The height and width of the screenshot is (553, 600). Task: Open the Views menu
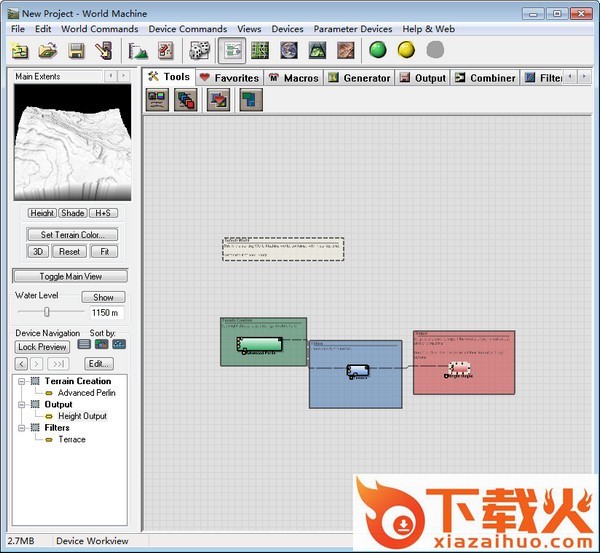tap(249, 29)
